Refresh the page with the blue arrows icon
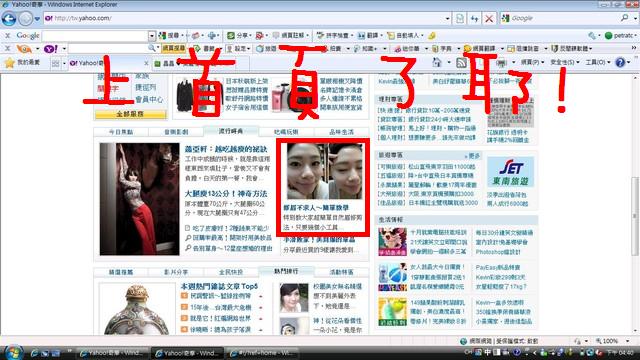Viewport: 640px width, 360px height. click(474, 18)
